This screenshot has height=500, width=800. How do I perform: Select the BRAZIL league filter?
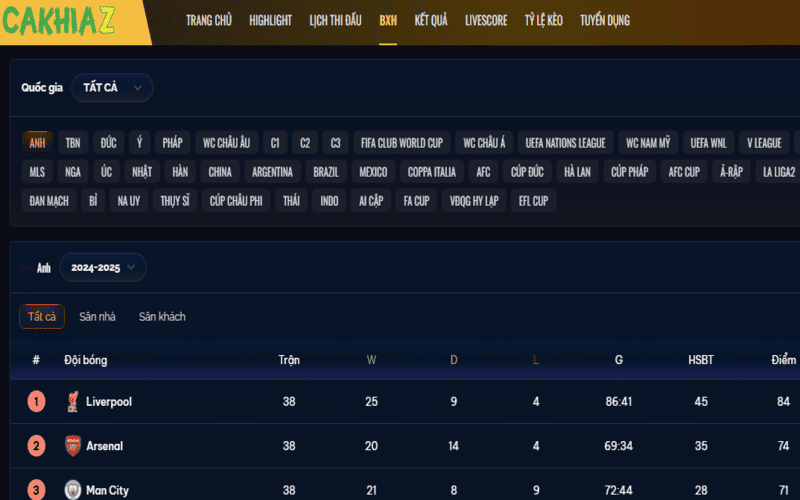click(x=326, y=172)
